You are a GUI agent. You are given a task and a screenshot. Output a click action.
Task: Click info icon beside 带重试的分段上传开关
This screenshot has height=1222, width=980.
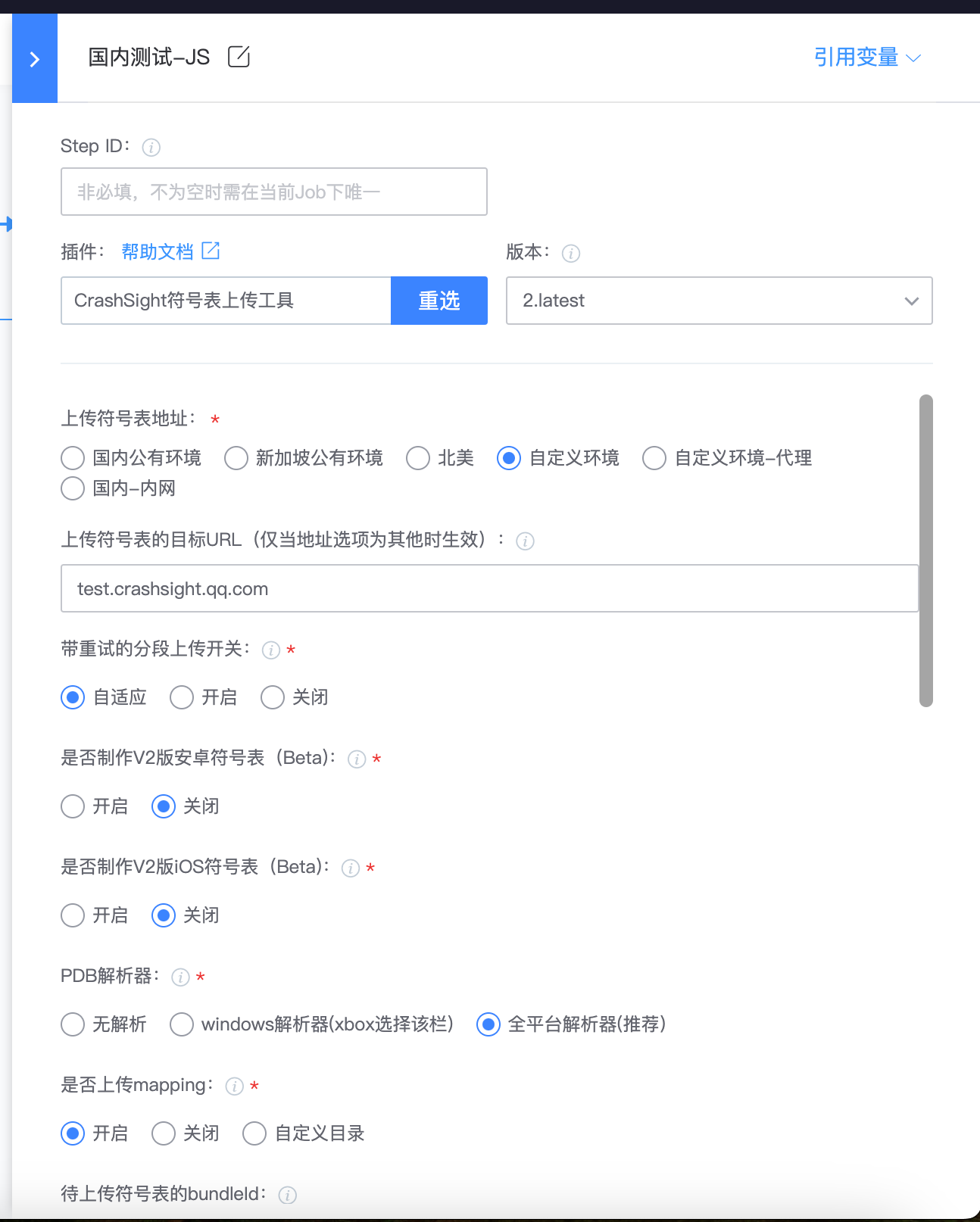270,650
